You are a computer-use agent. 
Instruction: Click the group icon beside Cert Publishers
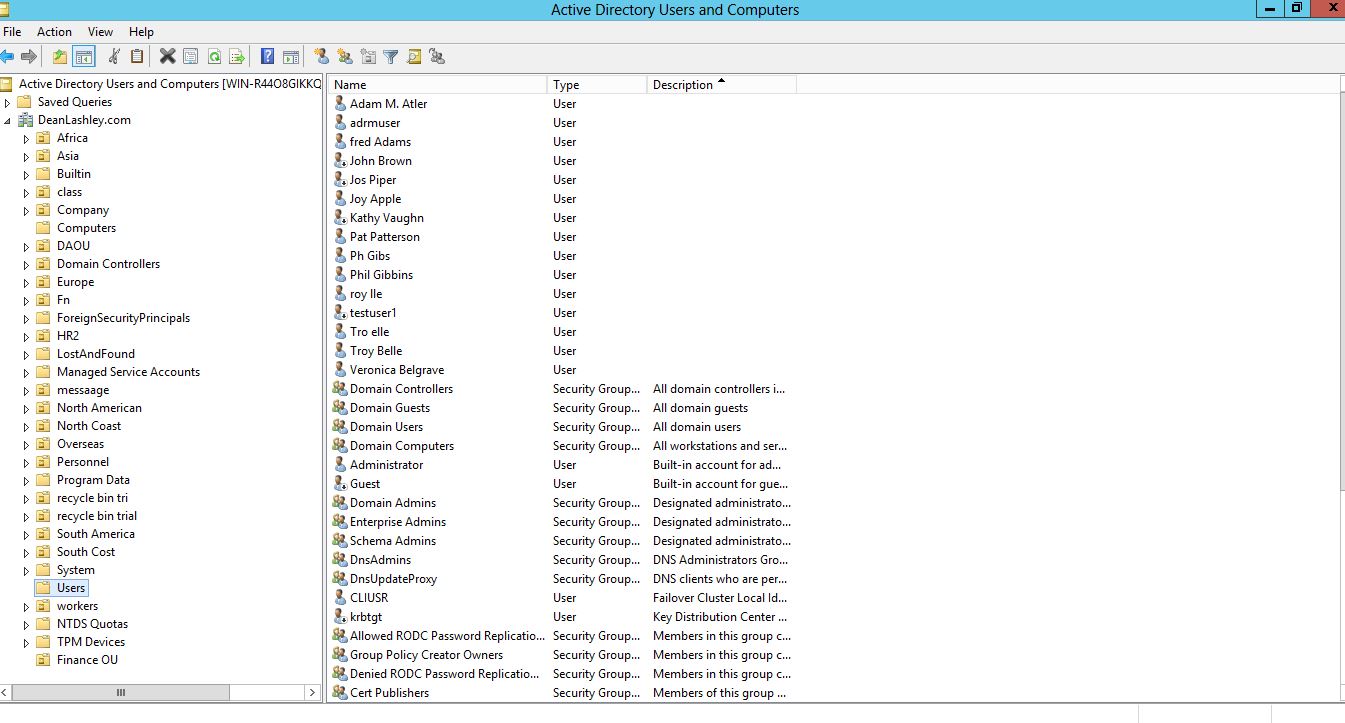(340, 693)
